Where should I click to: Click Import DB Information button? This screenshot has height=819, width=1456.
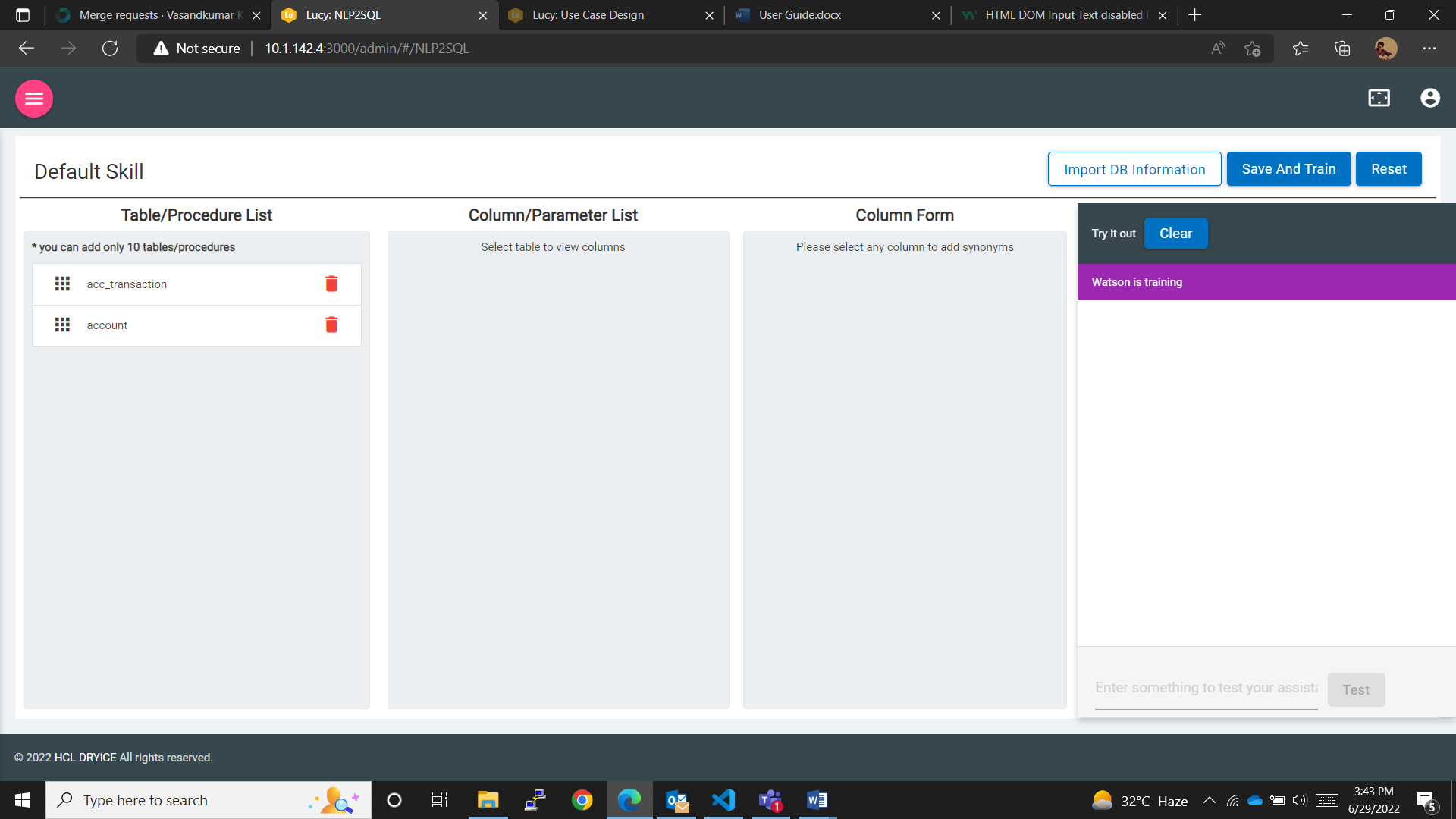click(x=1134, y=169)
